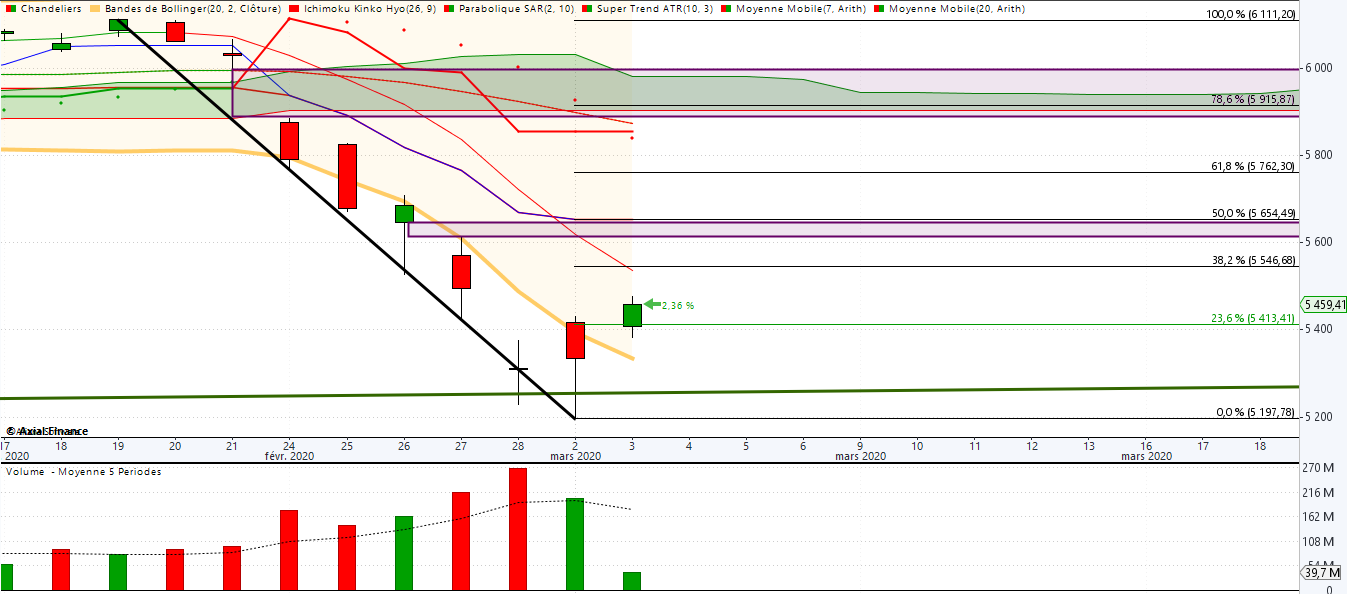Screen dimensions: 1347x594
Task: Click the tallest red volume bar on 28
Action: coord(518,529)
